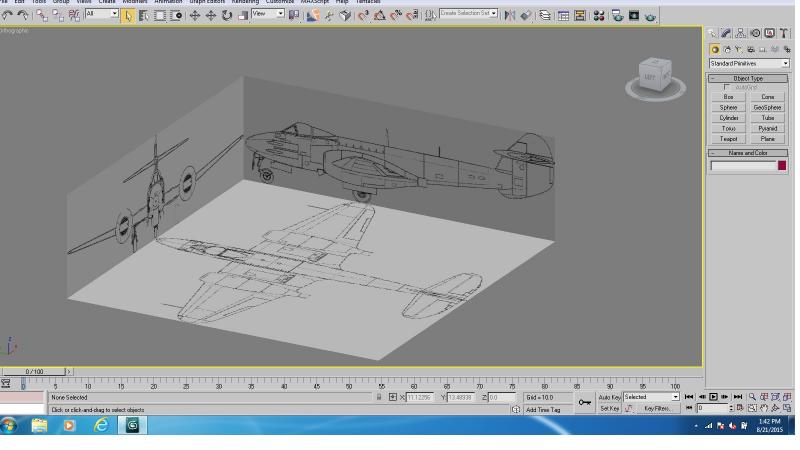Click the Sphere primitive button
Image resolution: width=800 pixels, height=450 pixels.
(728, 108)
